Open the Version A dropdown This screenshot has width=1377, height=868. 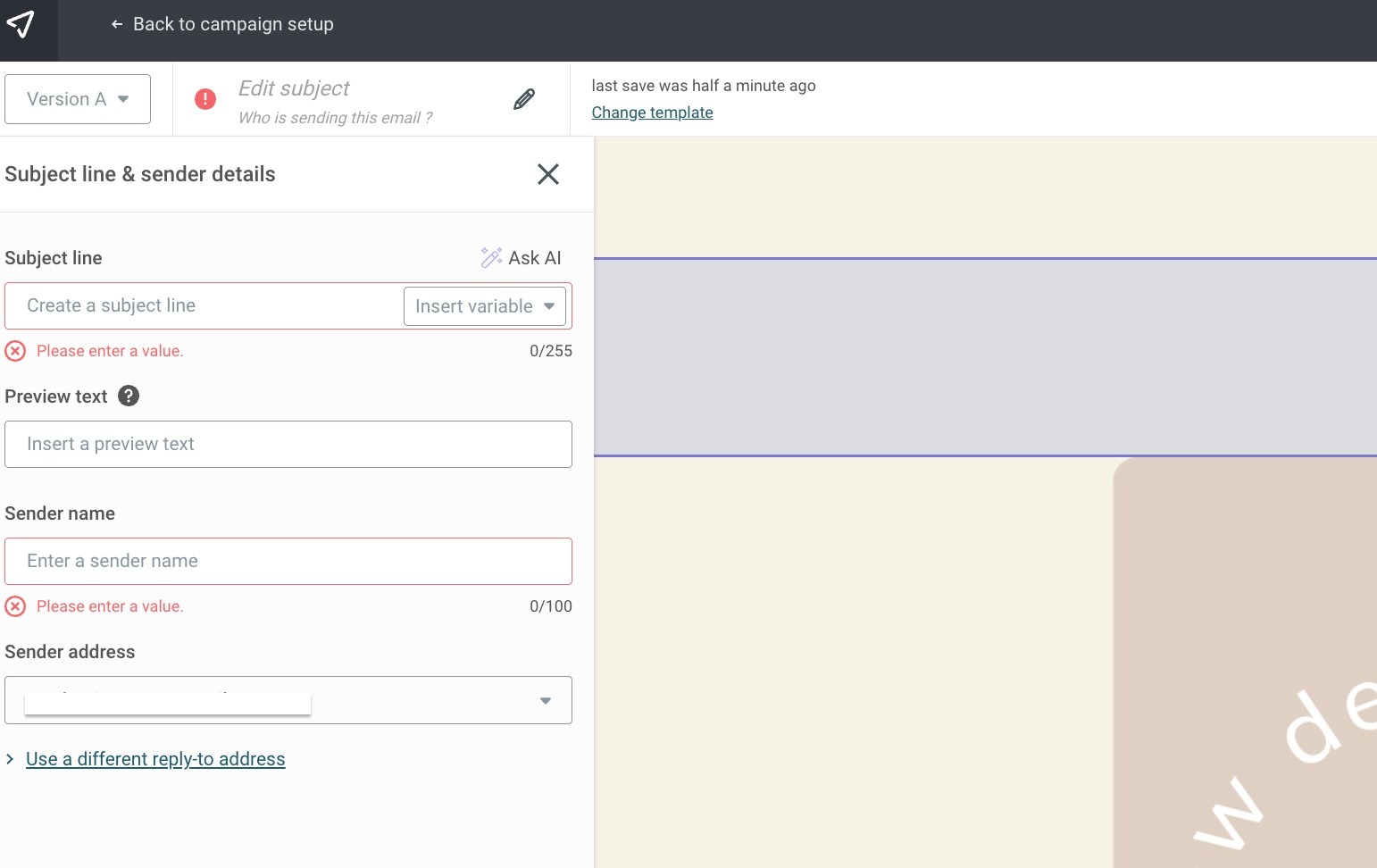(78, 99)
